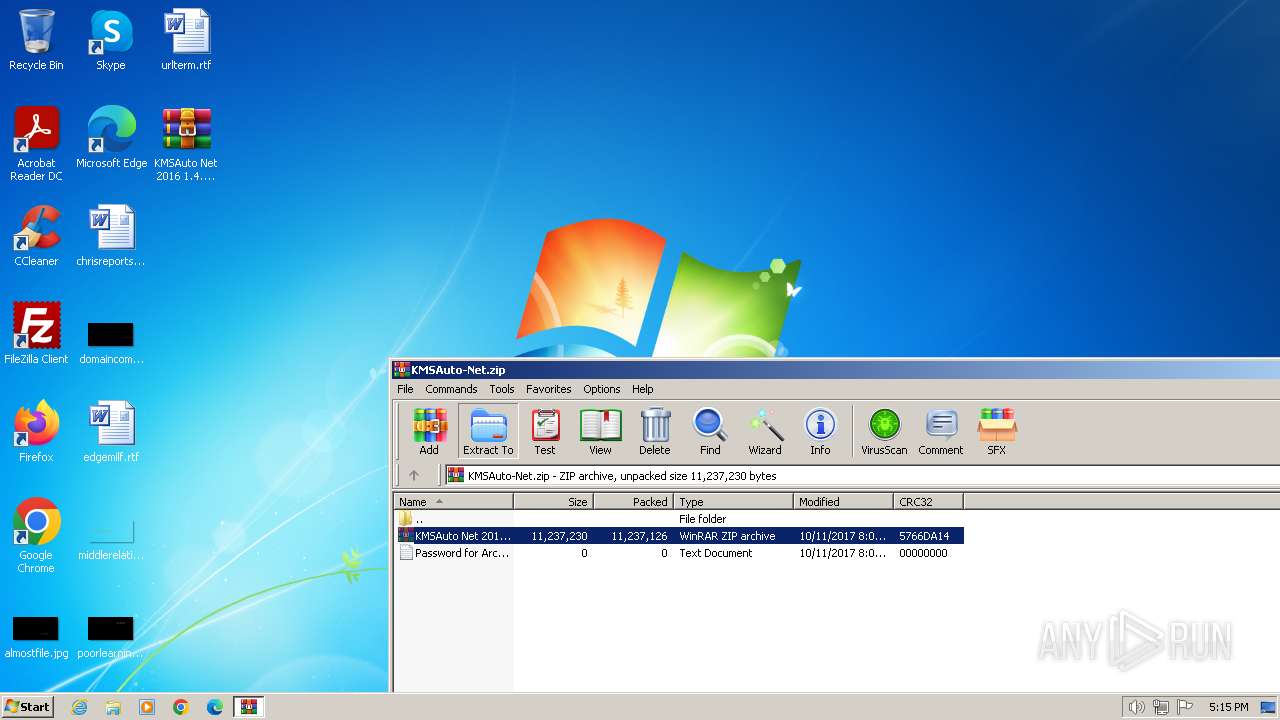Select the poorlearnin... desktop file
The image size is (1280, 720).
pyautogui.click(x=111, y=636)
